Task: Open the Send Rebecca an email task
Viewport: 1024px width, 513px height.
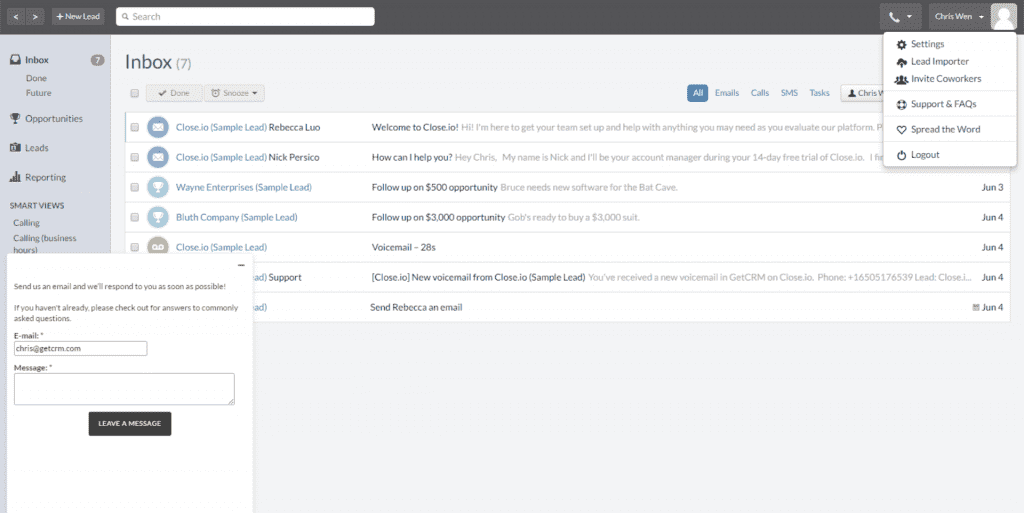Action: (x=416, y=307)
